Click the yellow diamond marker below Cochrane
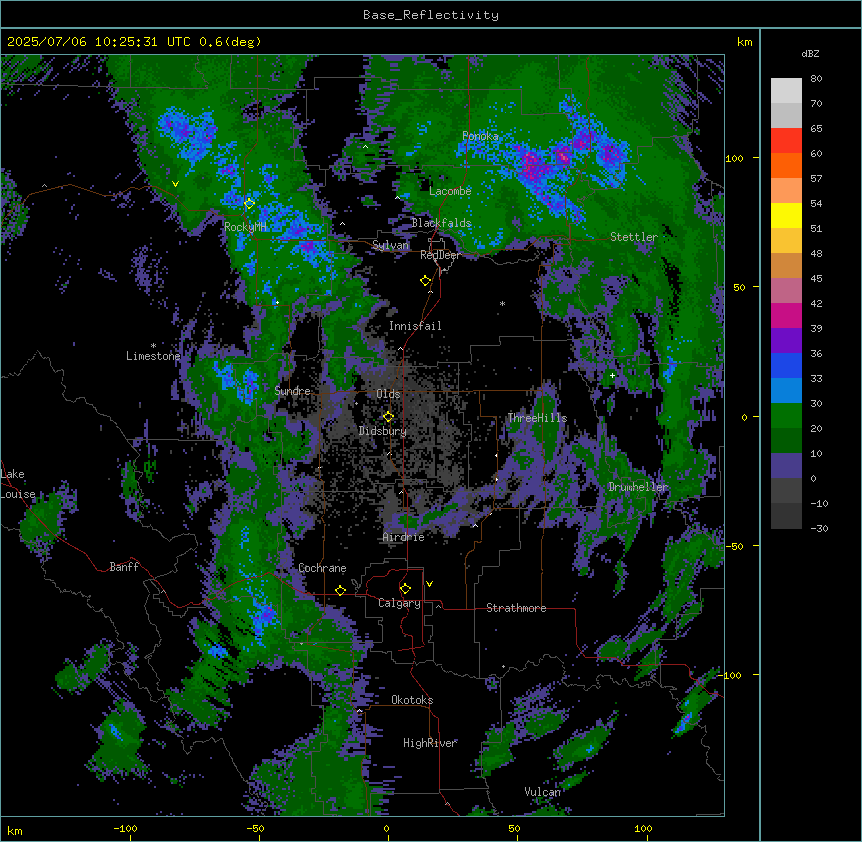Viewport: 862px width, 842px height. coord(340,590)
